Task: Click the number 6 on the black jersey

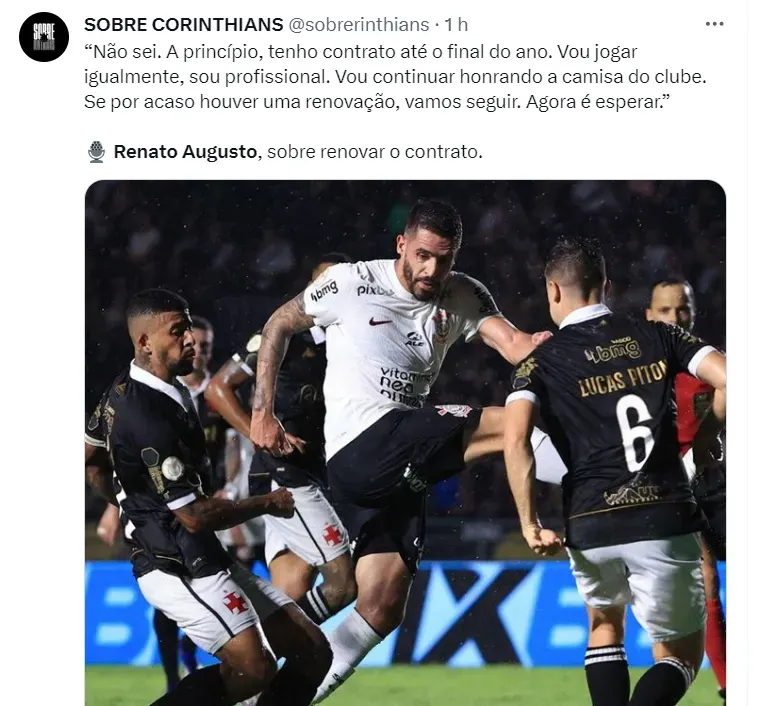Action: [x=634, y=433]
